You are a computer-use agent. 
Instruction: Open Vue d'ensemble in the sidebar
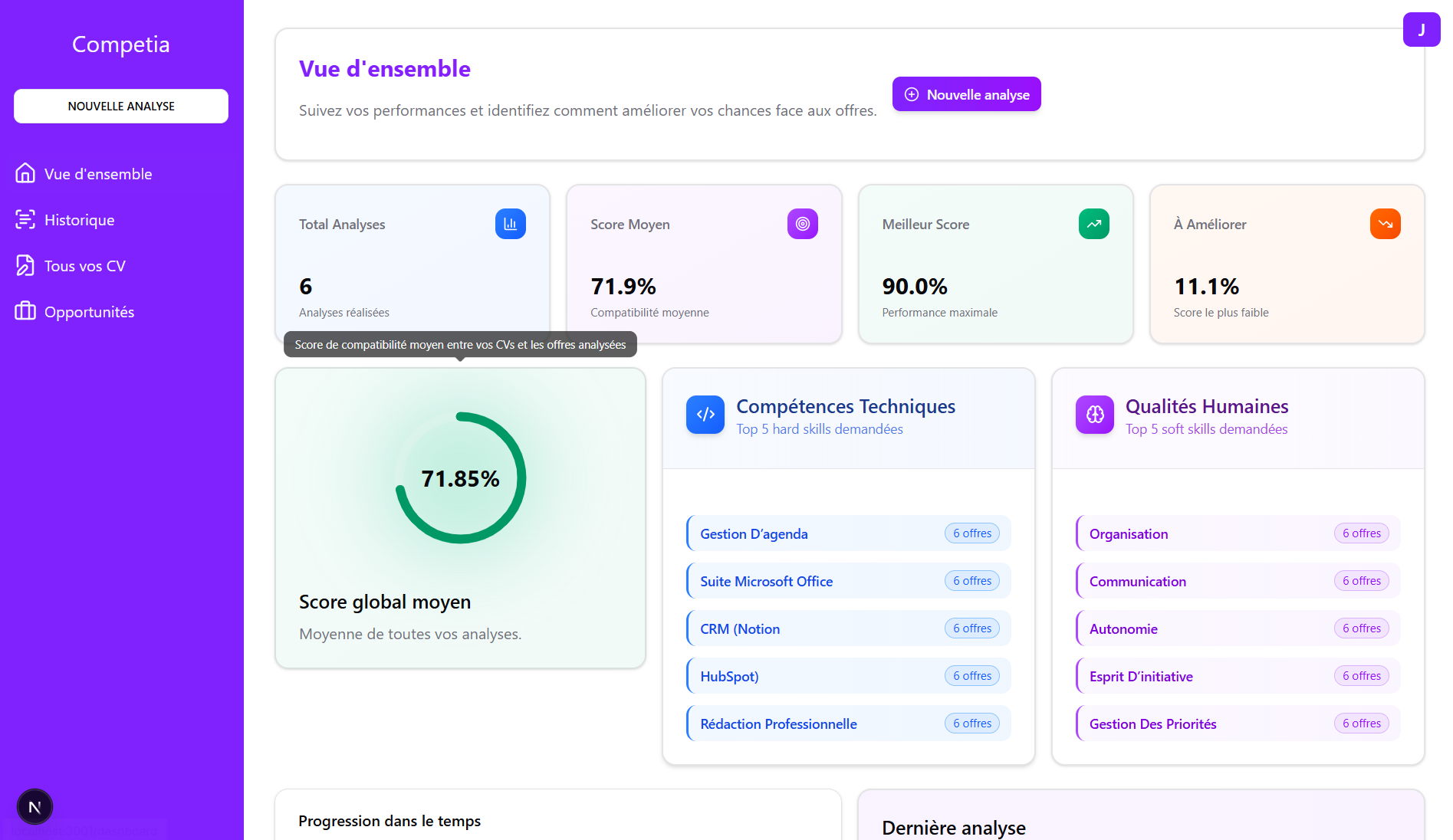[x=98, y=174]
